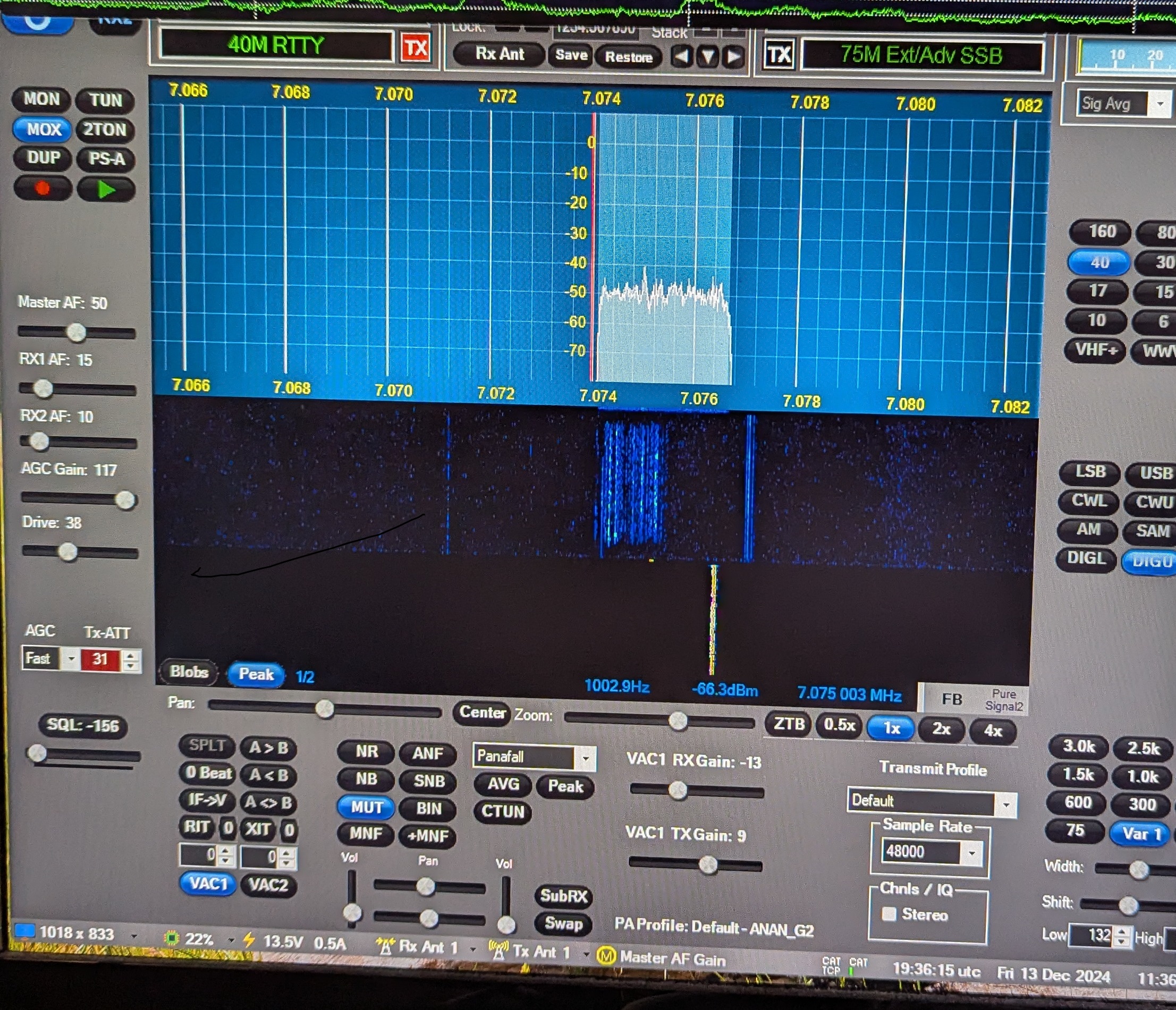Enable the Stereo checkbox
The height and width of the screenshot is (1010, 1176).
[889, 914]
